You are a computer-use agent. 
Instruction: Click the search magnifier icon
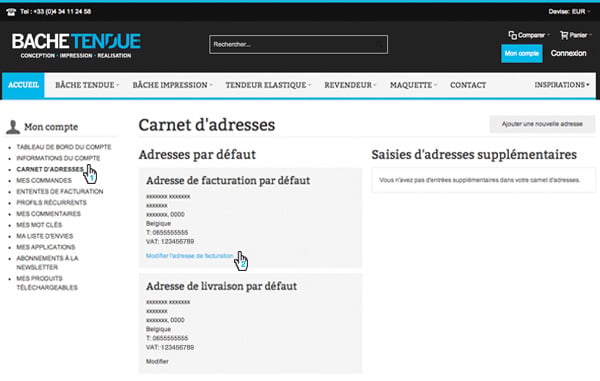(379, 45)
